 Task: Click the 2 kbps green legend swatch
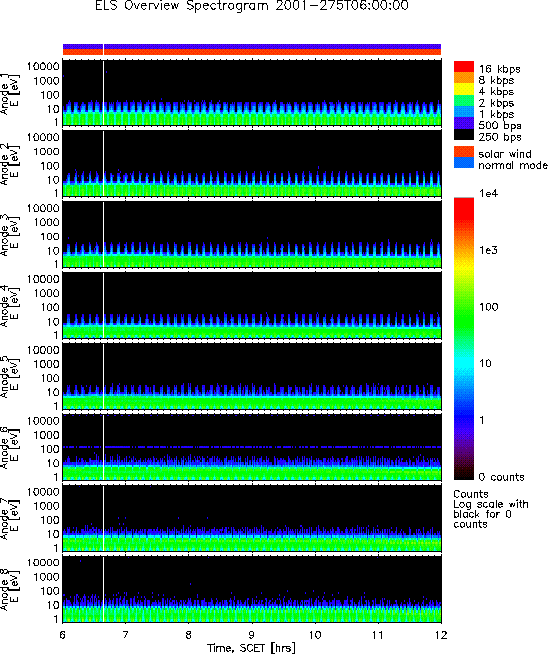(x=464, y=101)
